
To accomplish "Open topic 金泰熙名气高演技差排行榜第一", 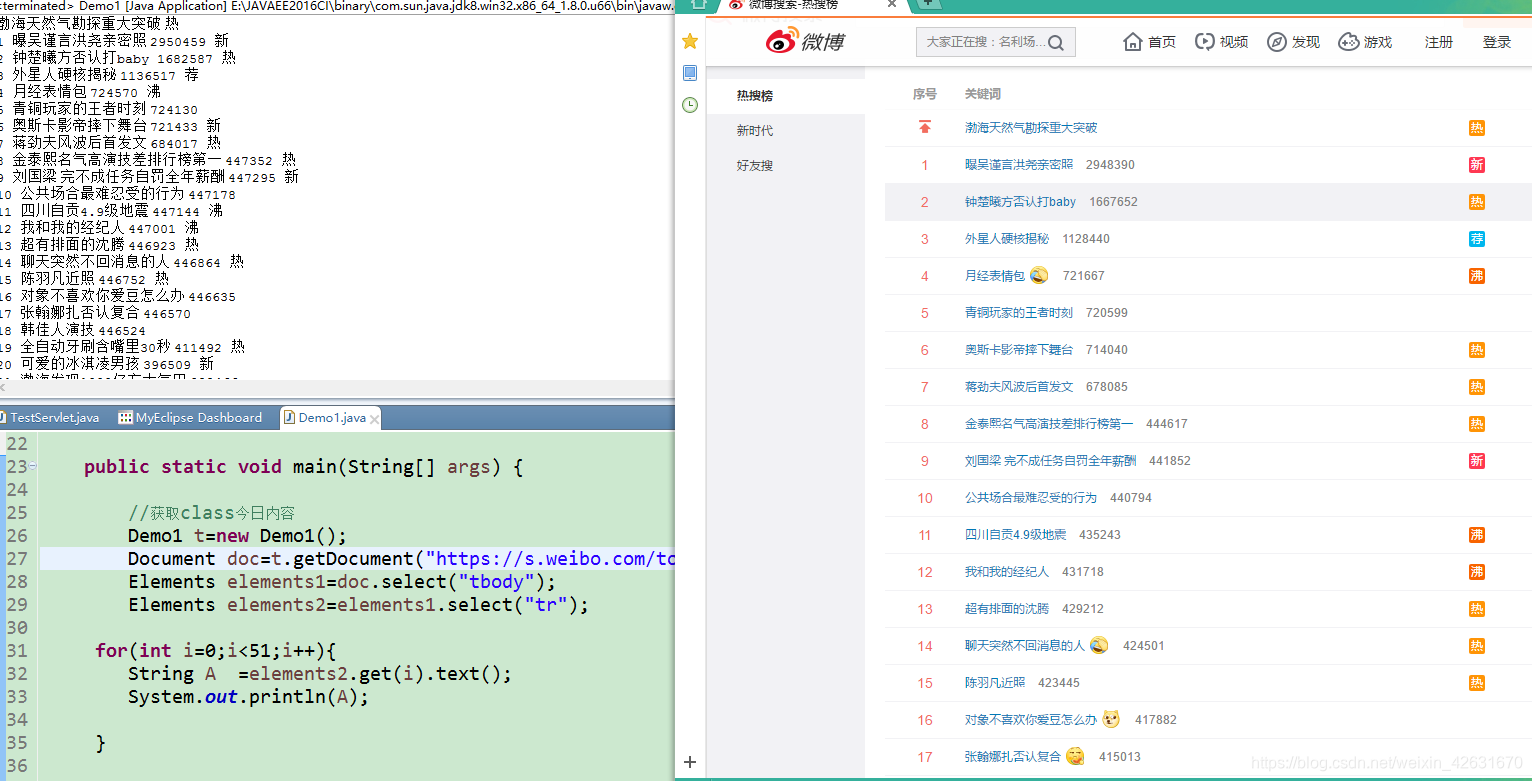I will tap(1049, 424).
